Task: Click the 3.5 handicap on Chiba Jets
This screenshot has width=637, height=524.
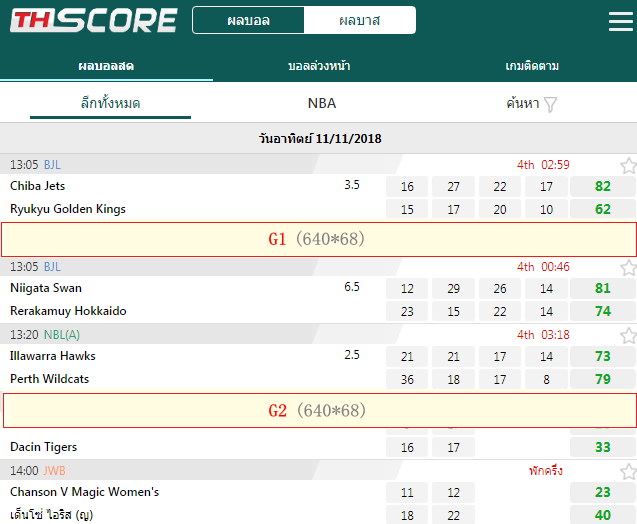Action: click(x=352, y=185)
